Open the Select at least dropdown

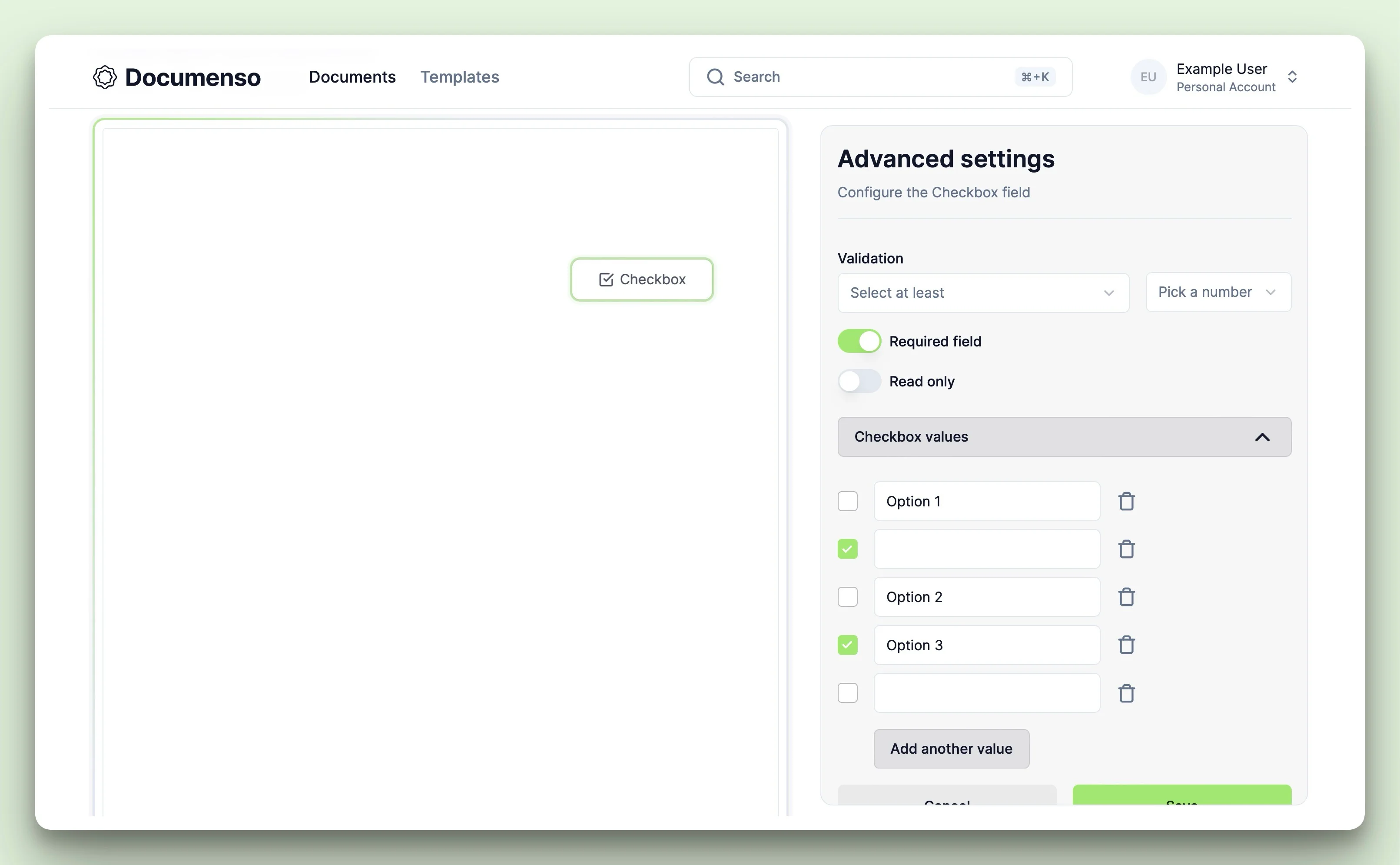(982, 293)
